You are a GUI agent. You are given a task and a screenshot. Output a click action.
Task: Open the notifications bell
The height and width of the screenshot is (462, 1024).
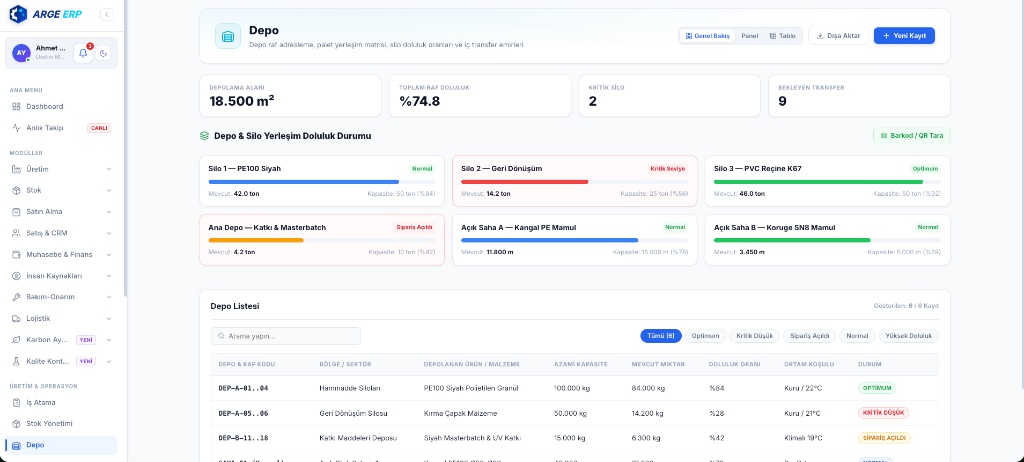click(83, 54)
